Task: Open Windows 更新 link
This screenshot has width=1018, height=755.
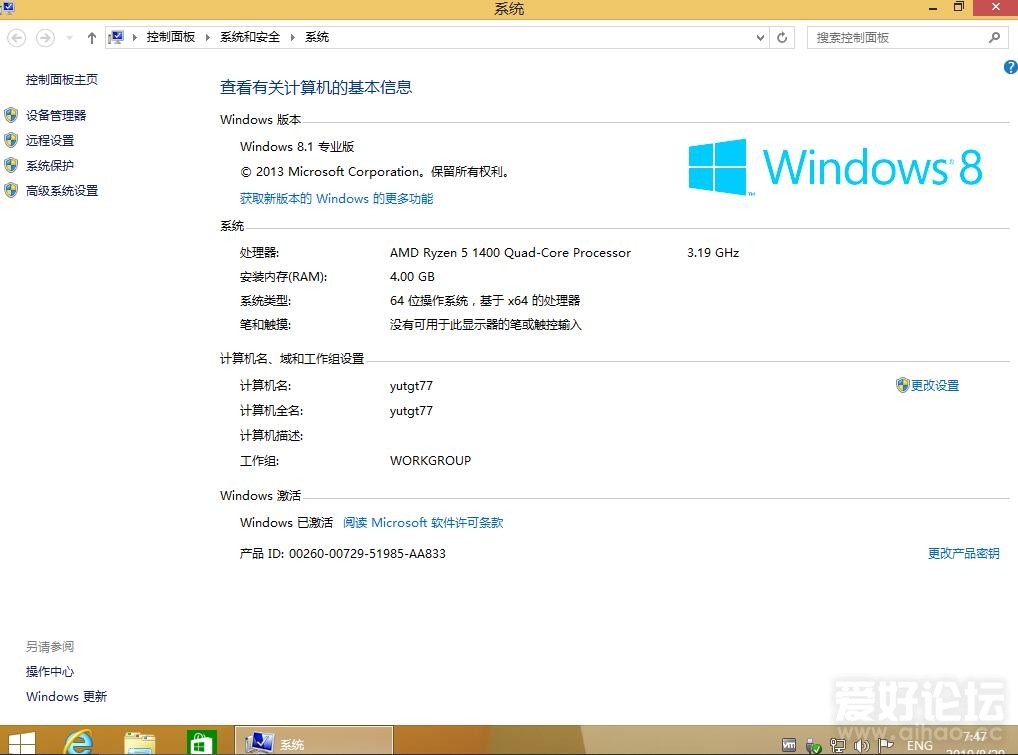Action: point(66,697)
